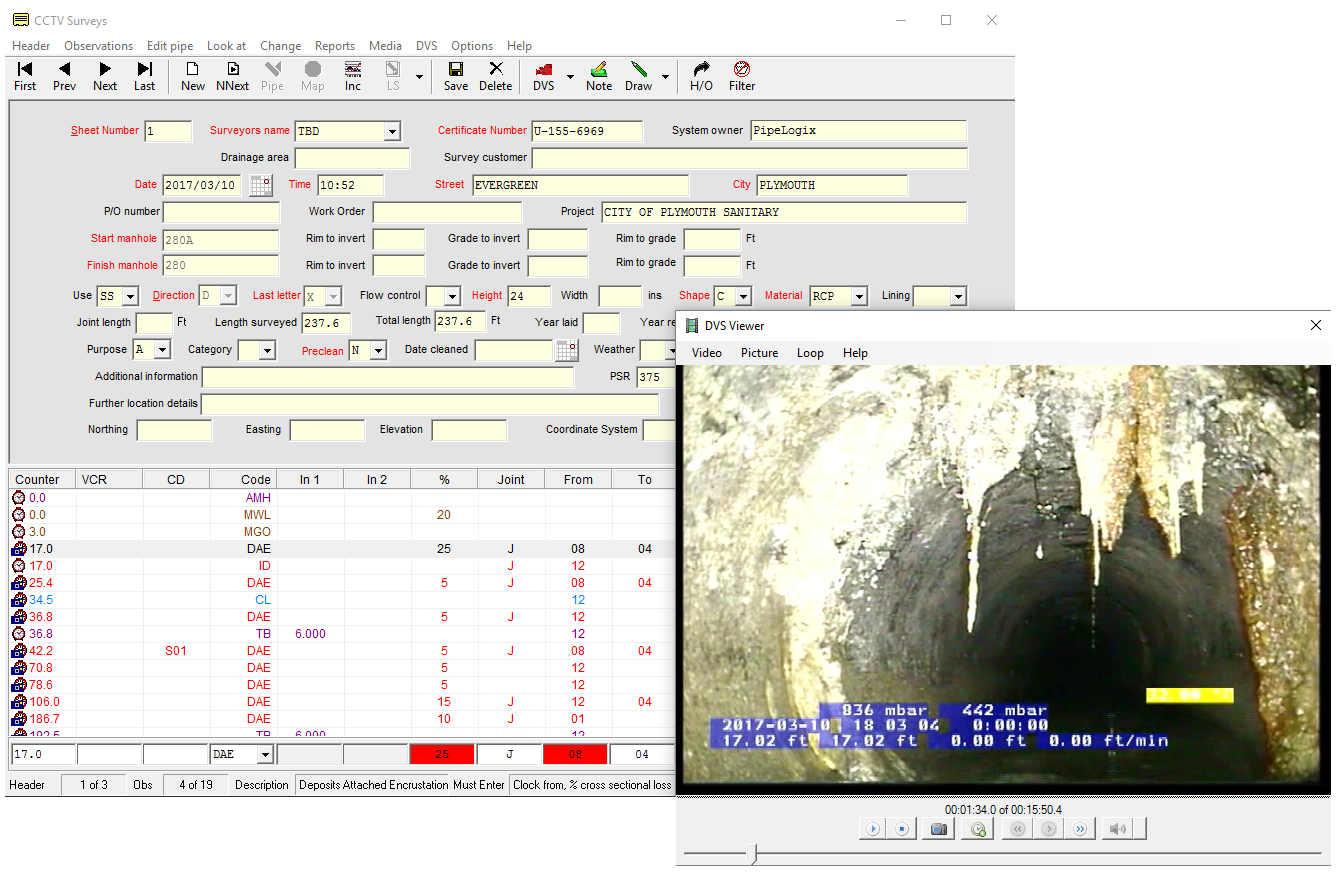Open the Media menu
This screenshot has width=1339, height=872.
(x=385, y=46)
